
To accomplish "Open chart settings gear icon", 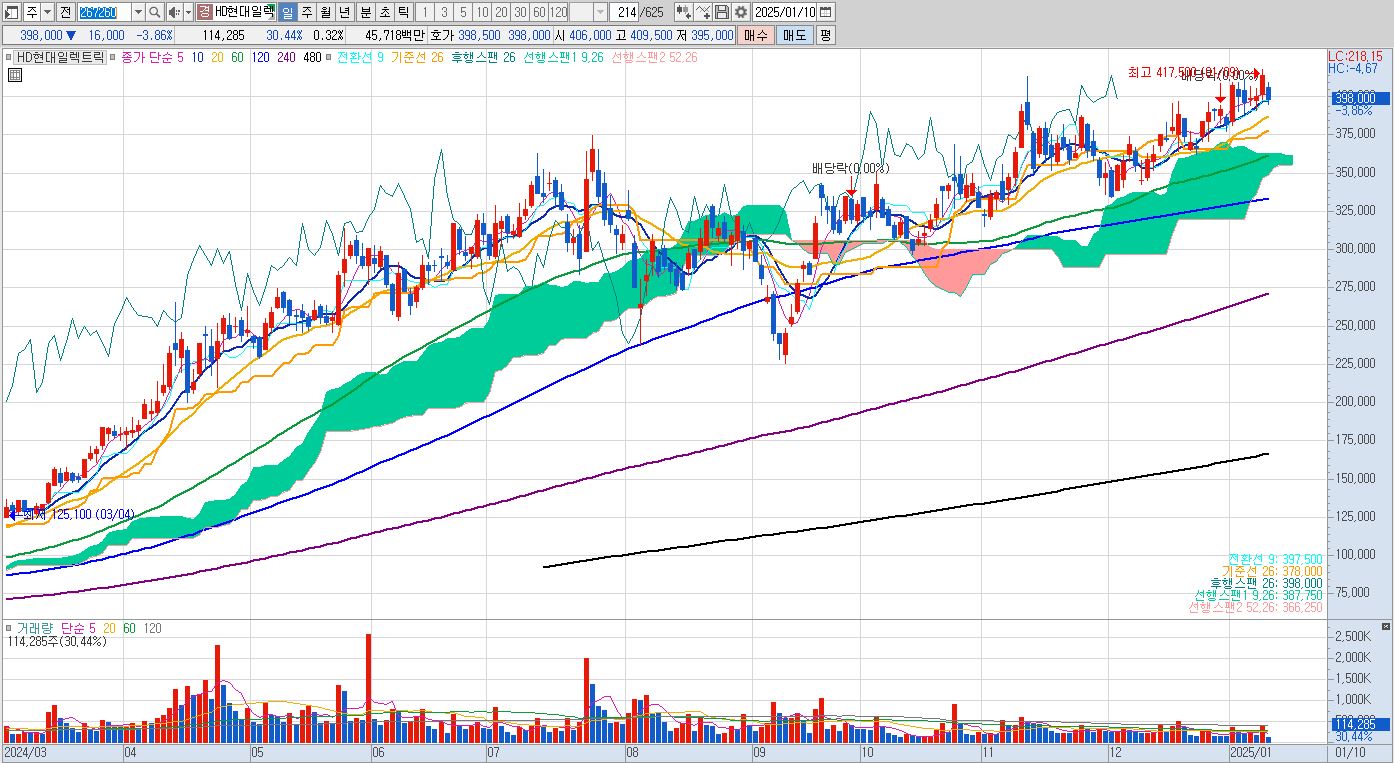I will (740, 12).
